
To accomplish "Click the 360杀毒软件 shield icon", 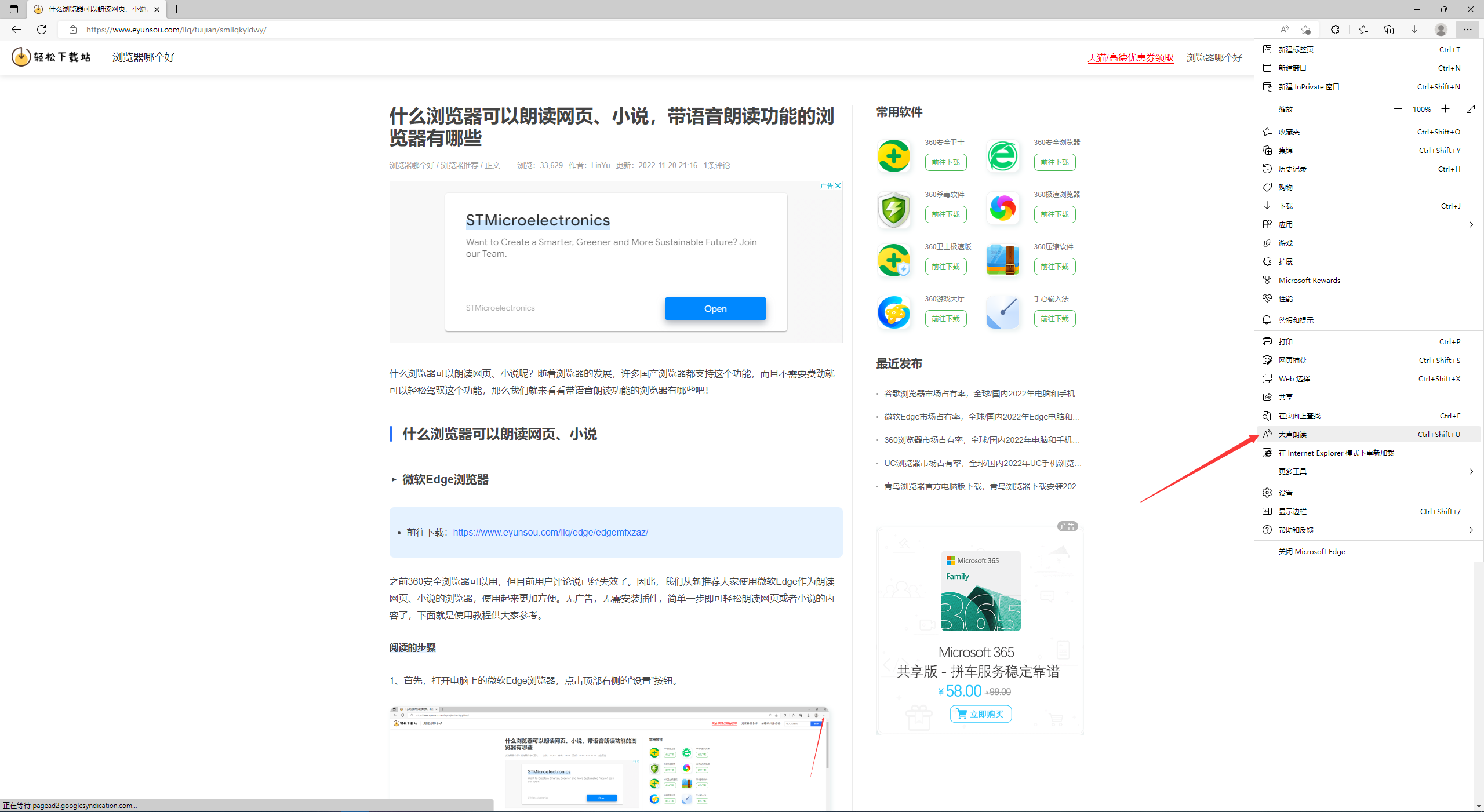I will coord(894,209).
